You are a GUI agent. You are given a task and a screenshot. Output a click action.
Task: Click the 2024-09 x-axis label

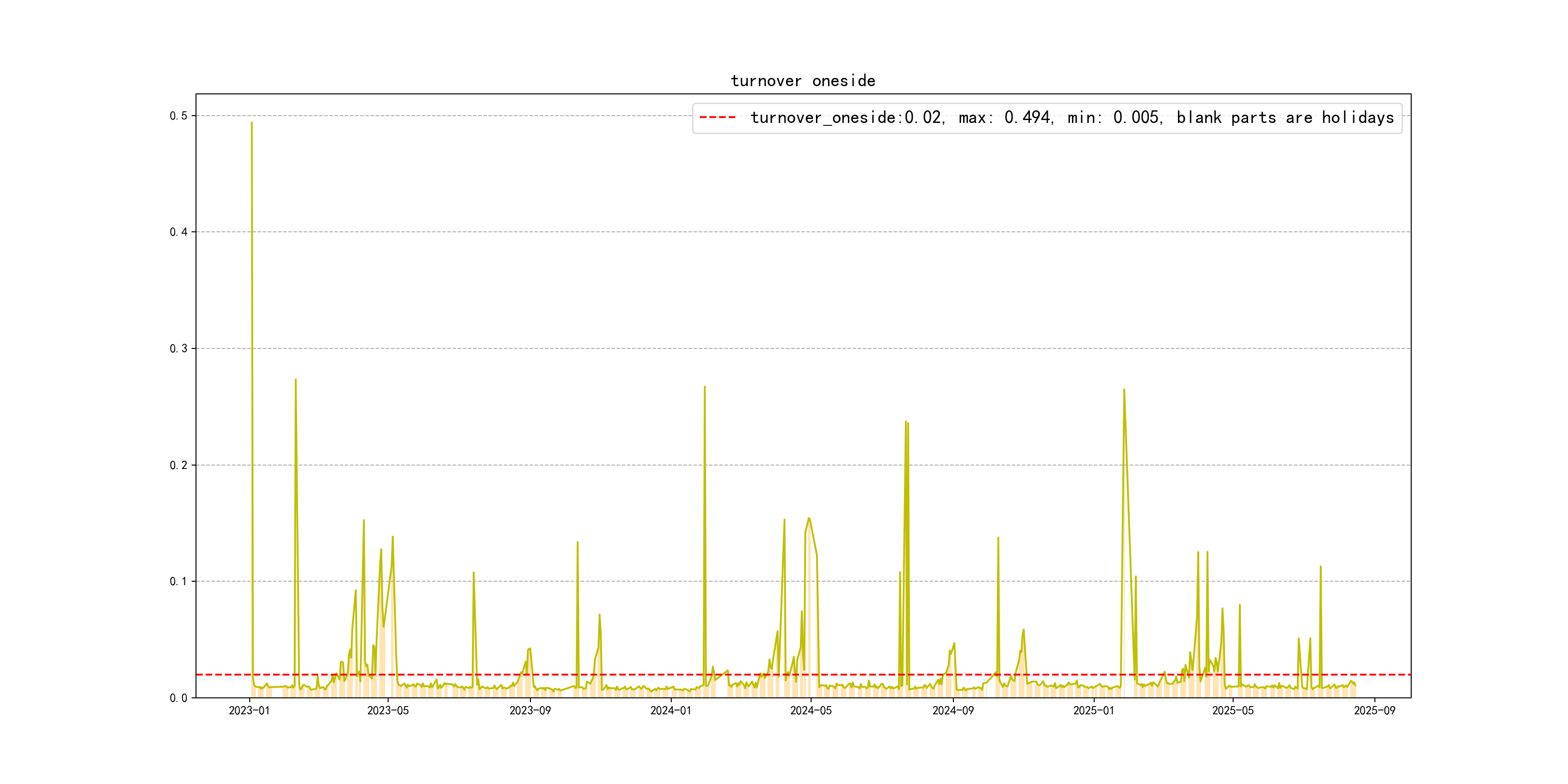952,711
